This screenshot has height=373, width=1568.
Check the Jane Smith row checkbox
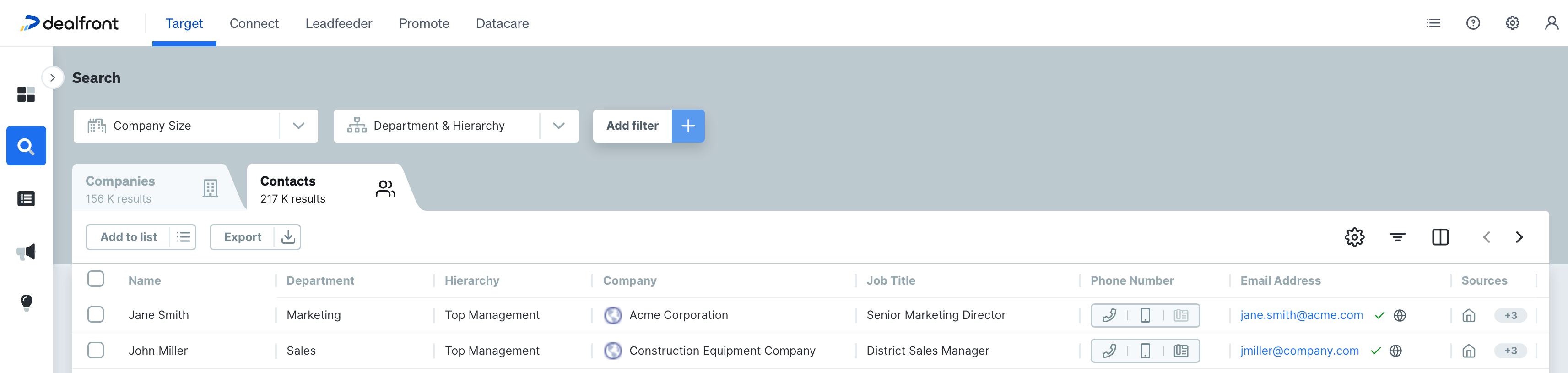(96, 314)
